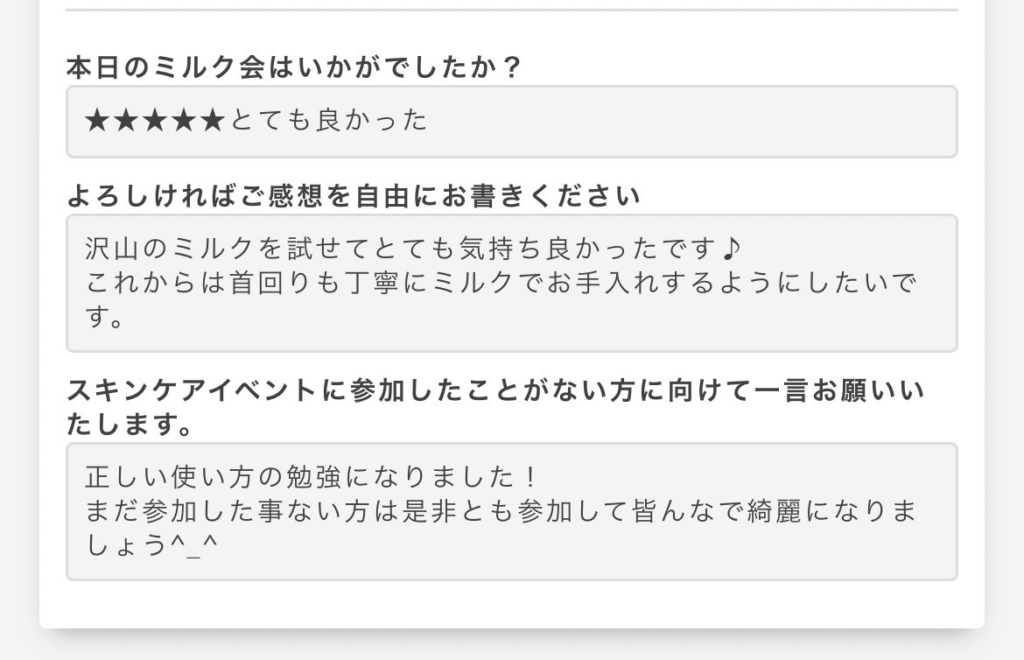
Task: Click the first star in the rating answer
Action: coord(97,120)
